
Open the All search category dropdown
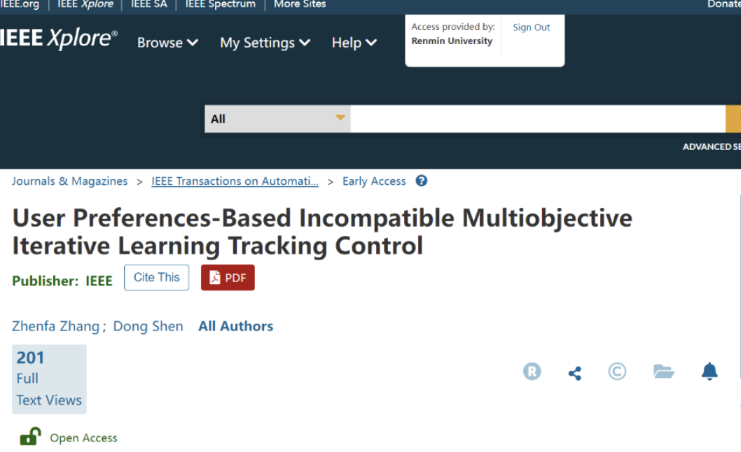[x=277, y=119]
